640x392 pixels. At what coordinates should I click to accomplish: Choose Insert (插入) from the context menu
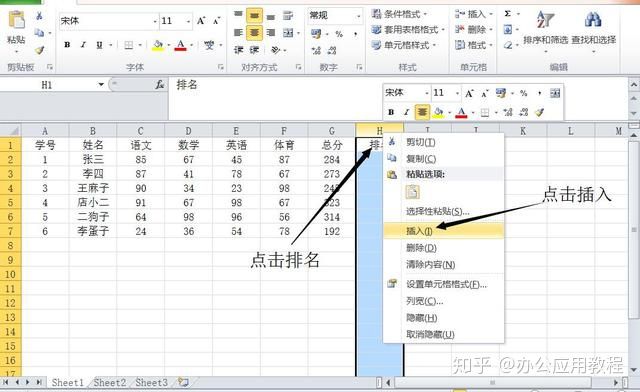(444, 231)
